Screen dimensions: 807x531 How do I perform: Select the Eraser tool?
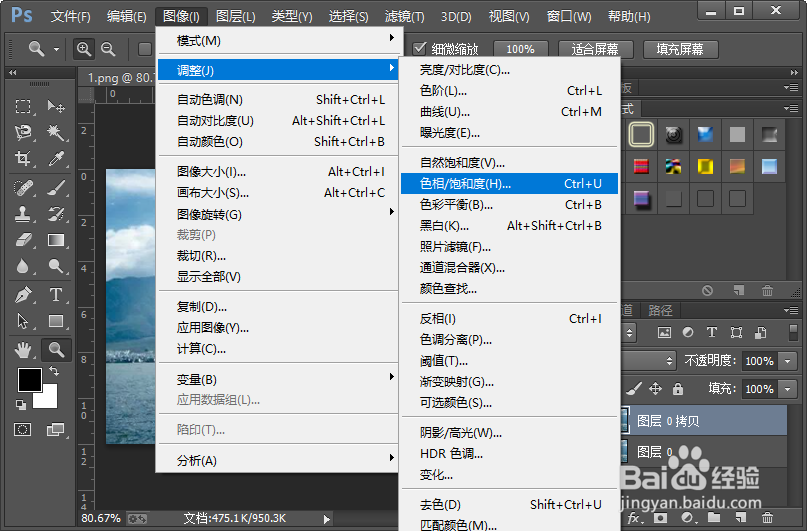pos(23,240)
